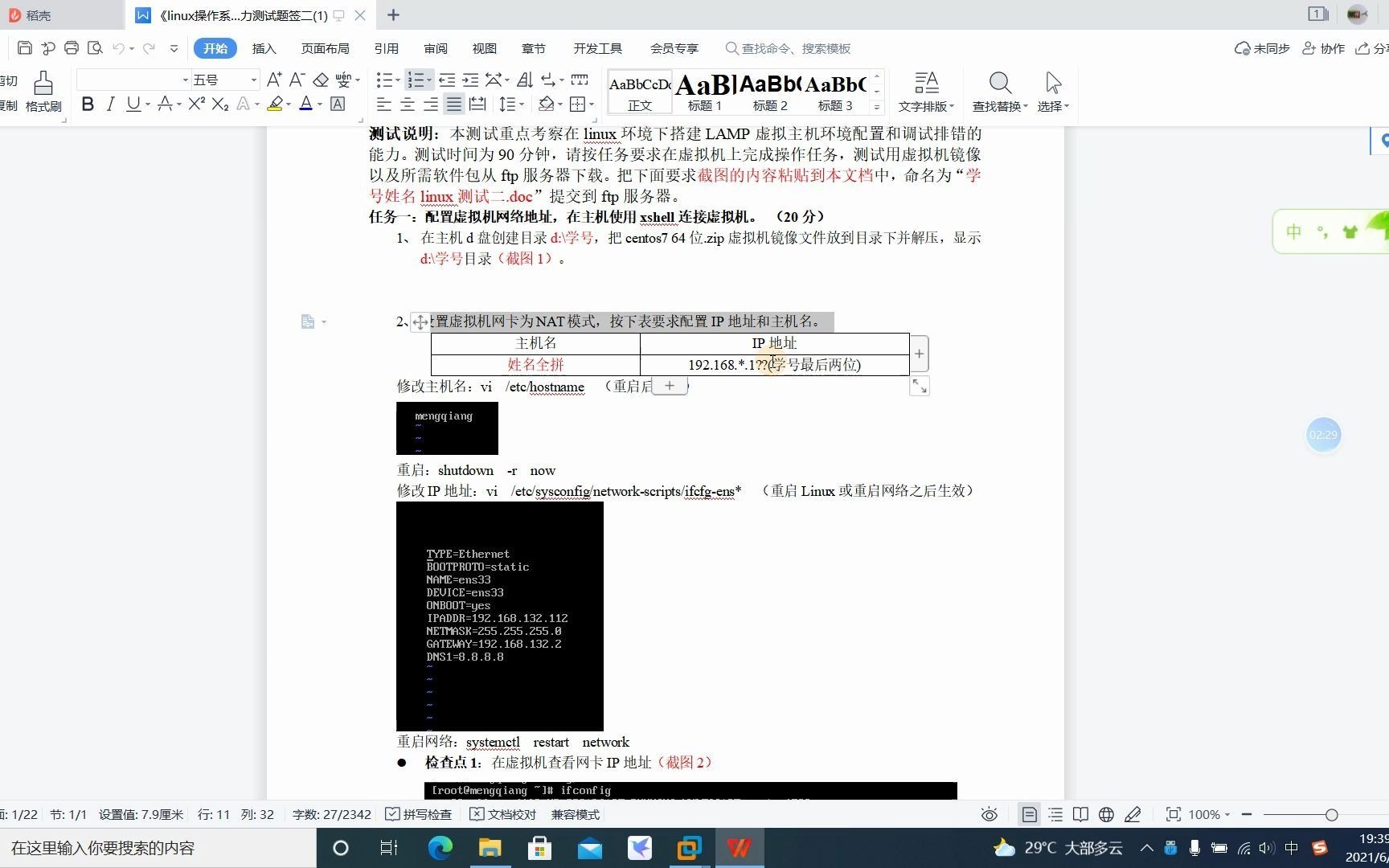Toggle center paragraph alignment

tap(408, 104)
